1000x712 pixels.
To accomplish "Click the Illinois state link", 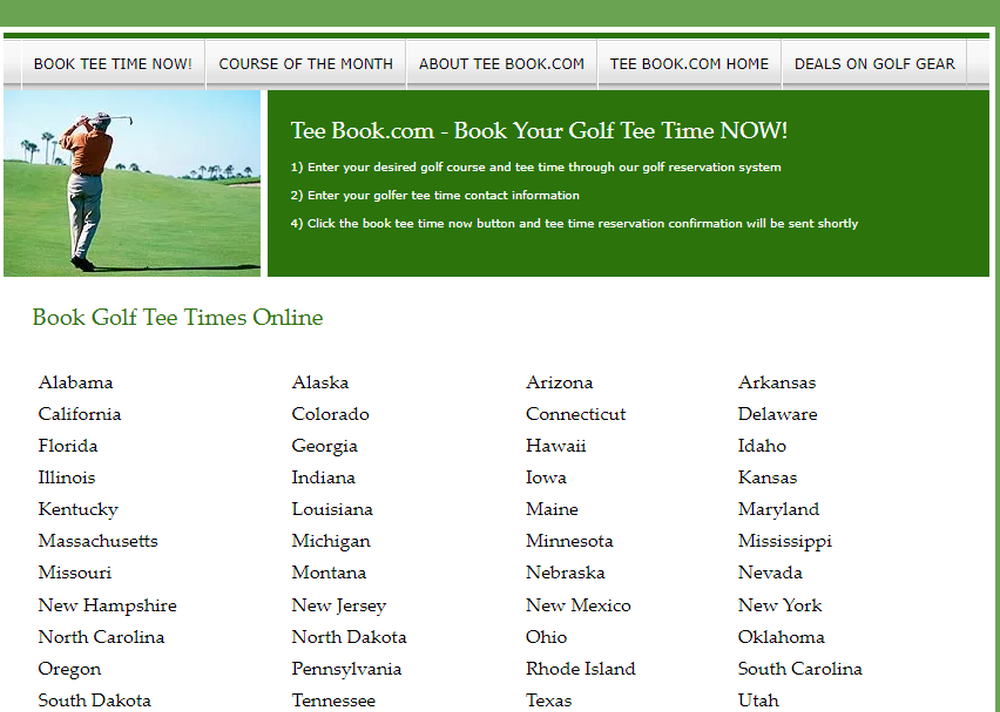I will [x=67, y=478].
